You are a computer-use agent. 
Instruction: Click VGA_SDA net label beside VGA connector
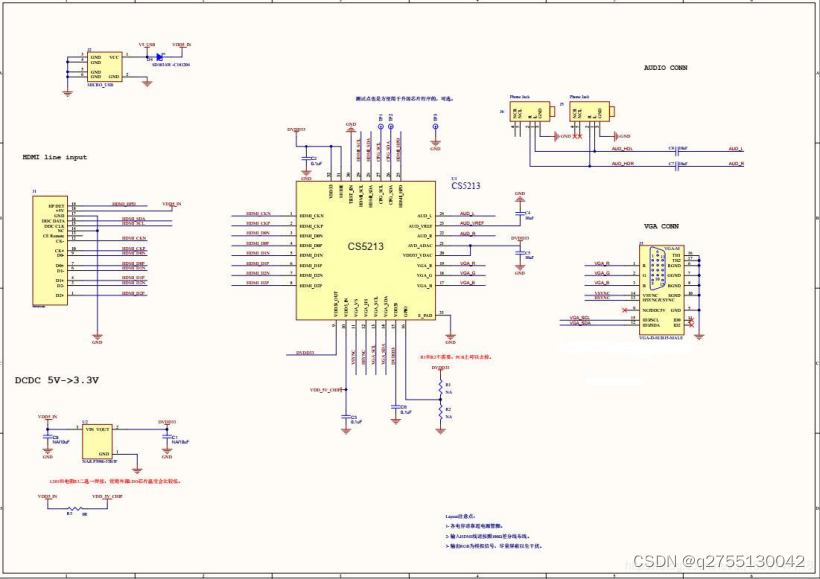580,323
